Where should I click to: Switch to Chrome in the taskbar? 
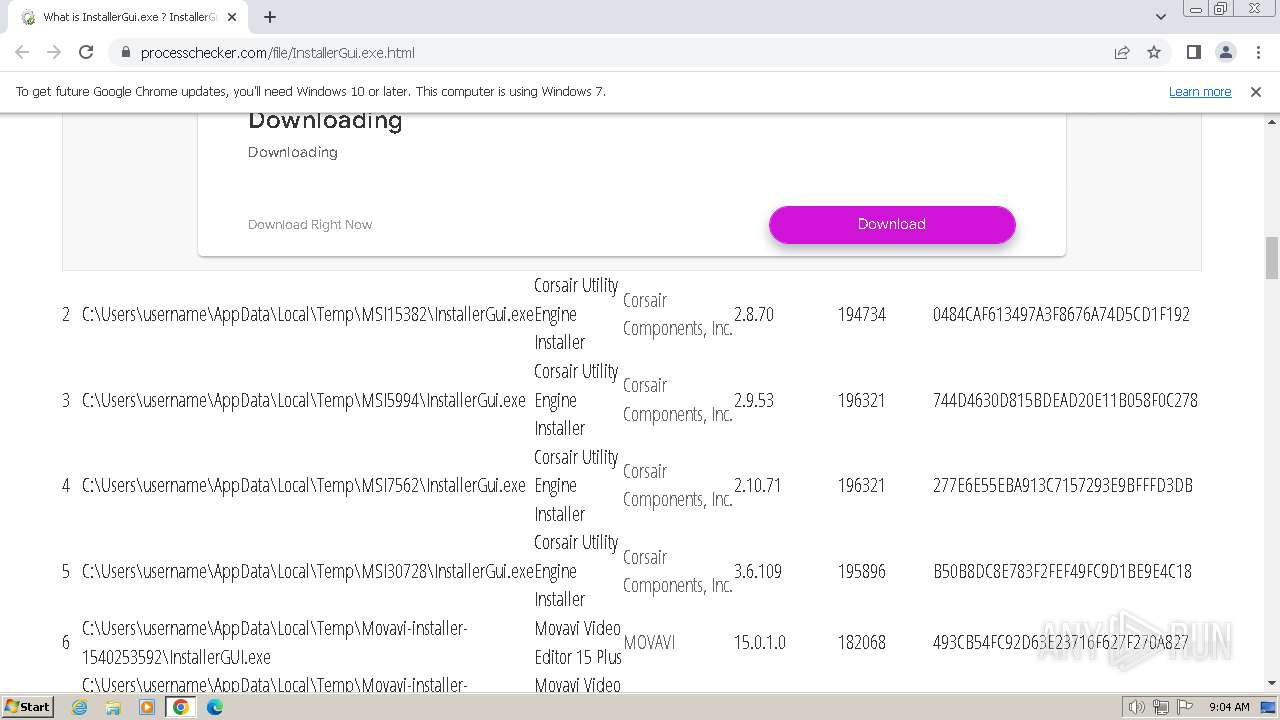click(x=181, y=707)
